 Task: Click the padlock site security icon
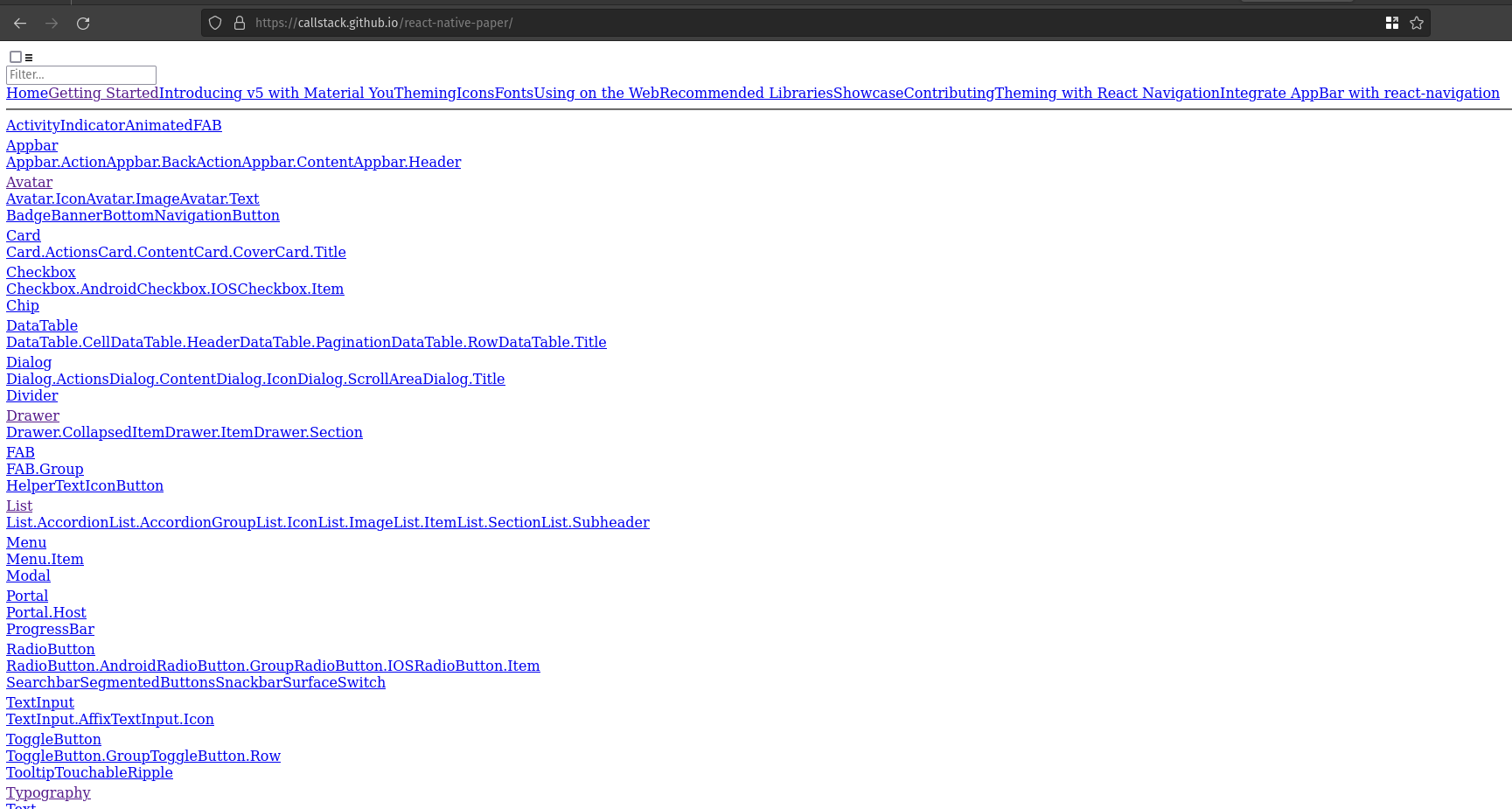click(x=239, y=22)
